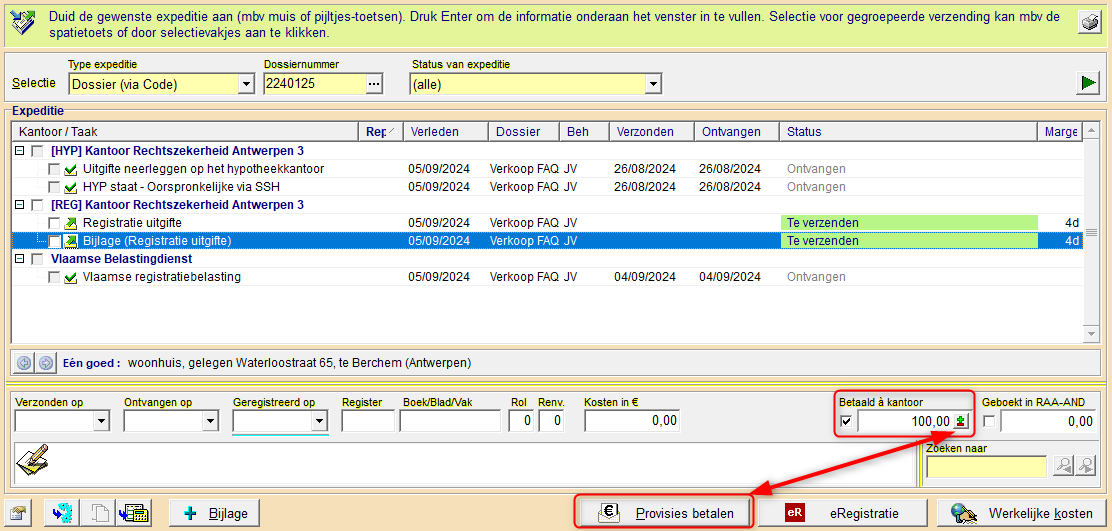The image size is (1112, 531).
Task: Click the plus/minus icon beside 100,00 amount
Action: 960,421
